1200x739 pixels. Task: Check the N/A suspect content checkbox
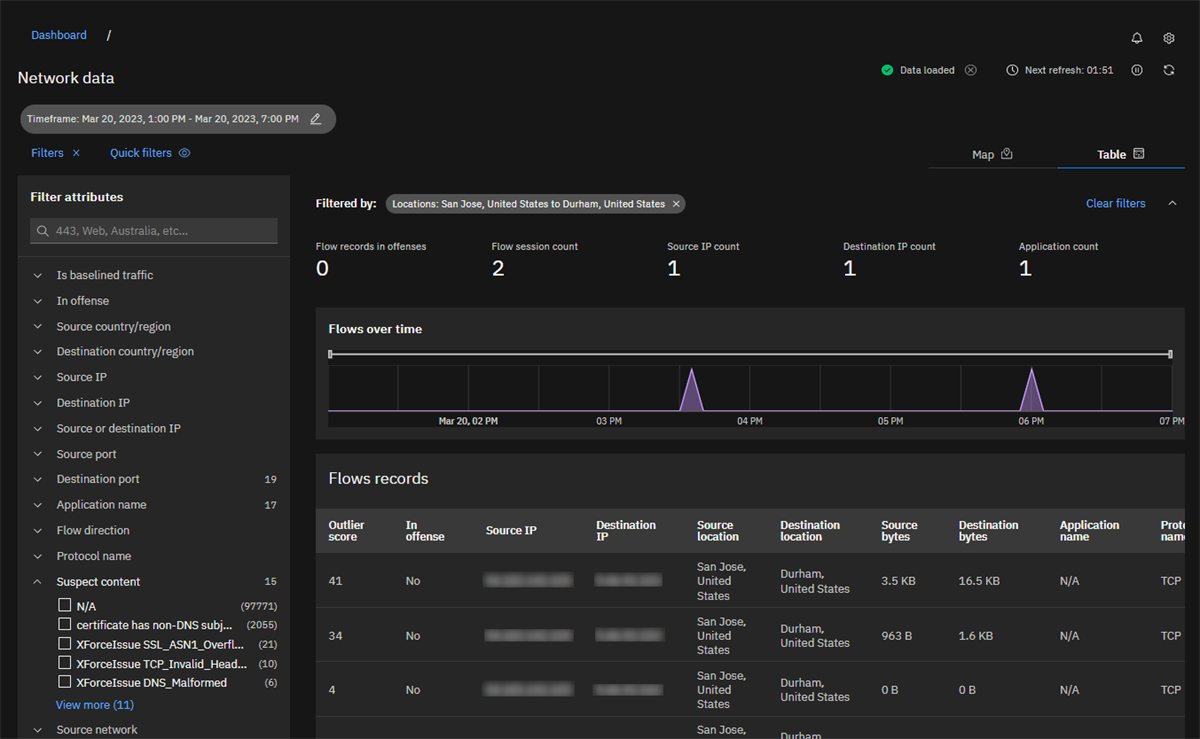click(x=64, y=605)
